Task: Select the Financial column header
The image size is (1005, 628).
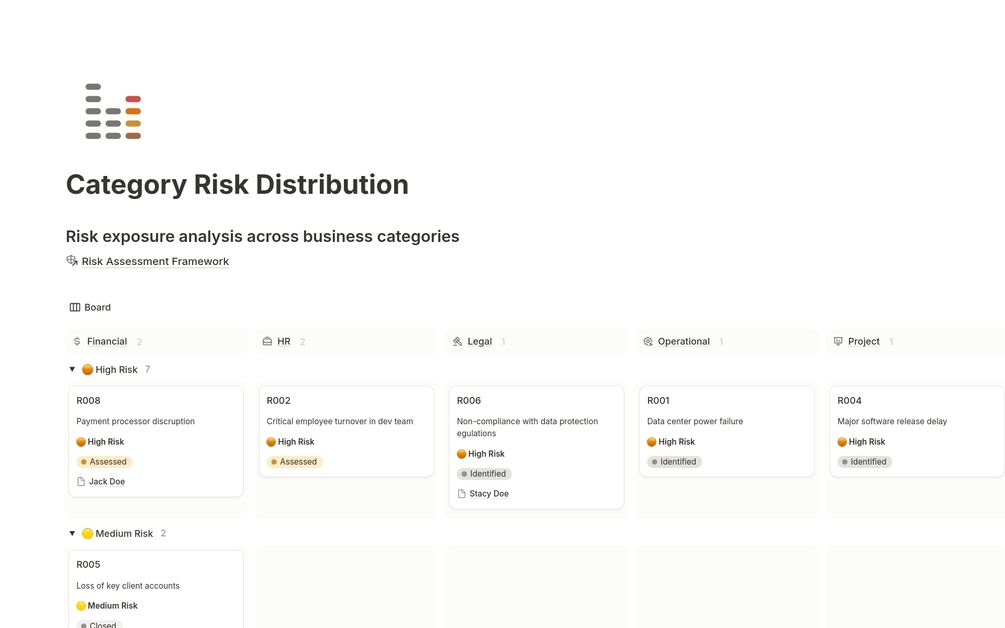Action: (106, 341)
